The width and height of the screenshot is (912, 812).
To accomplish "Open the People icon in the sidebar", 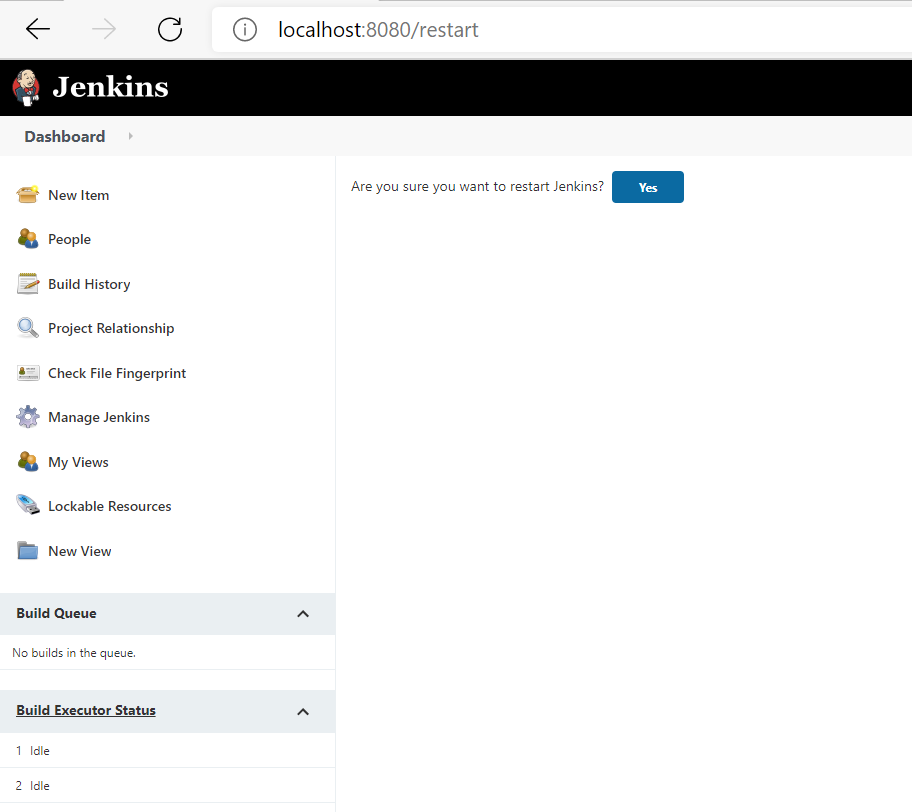I will click(28, 239).
